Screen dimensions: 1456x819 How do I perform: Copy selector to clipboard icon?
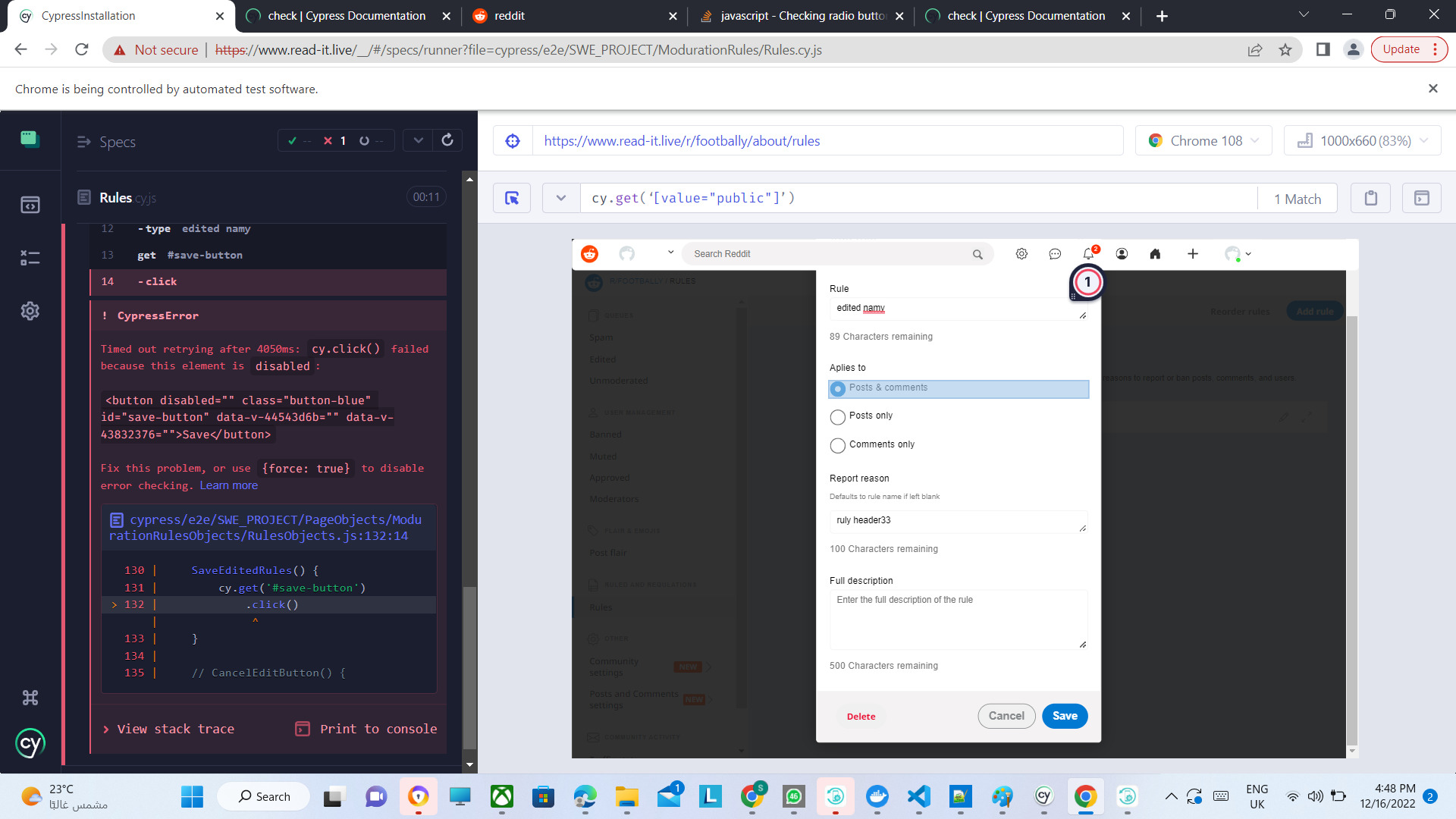point(1370,199)
